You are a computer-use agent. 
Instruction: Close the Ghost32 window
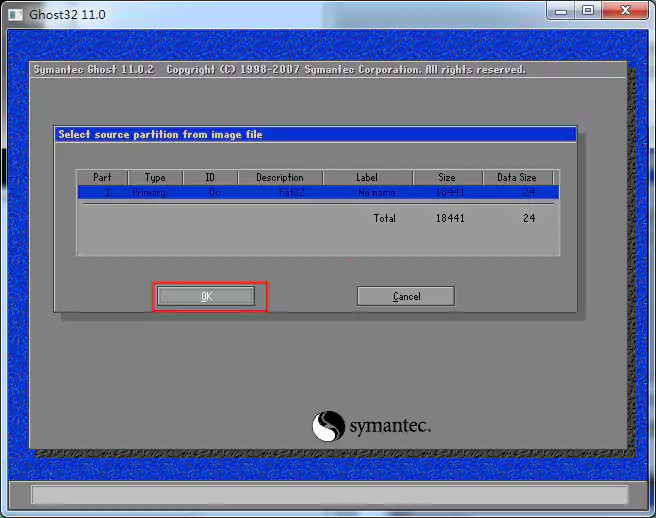626,11
